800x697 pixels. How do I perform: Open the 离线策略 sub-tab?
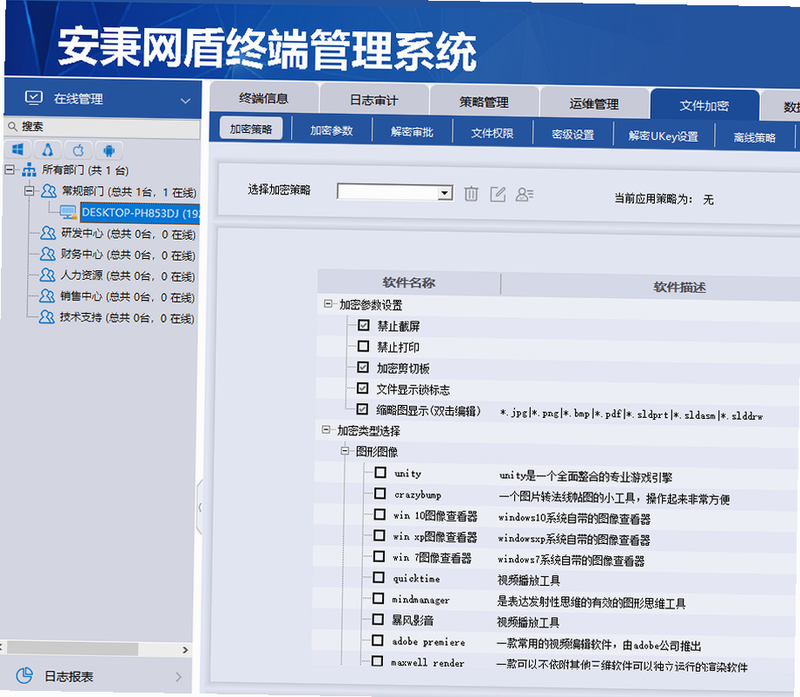(755, 137)
